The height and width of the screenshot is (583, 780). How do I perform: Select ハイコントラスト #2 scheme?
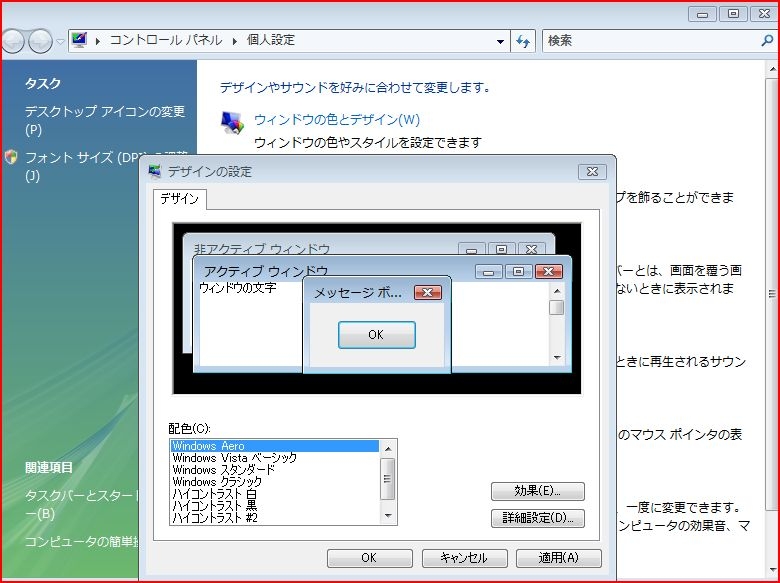(x=275, y=518)
